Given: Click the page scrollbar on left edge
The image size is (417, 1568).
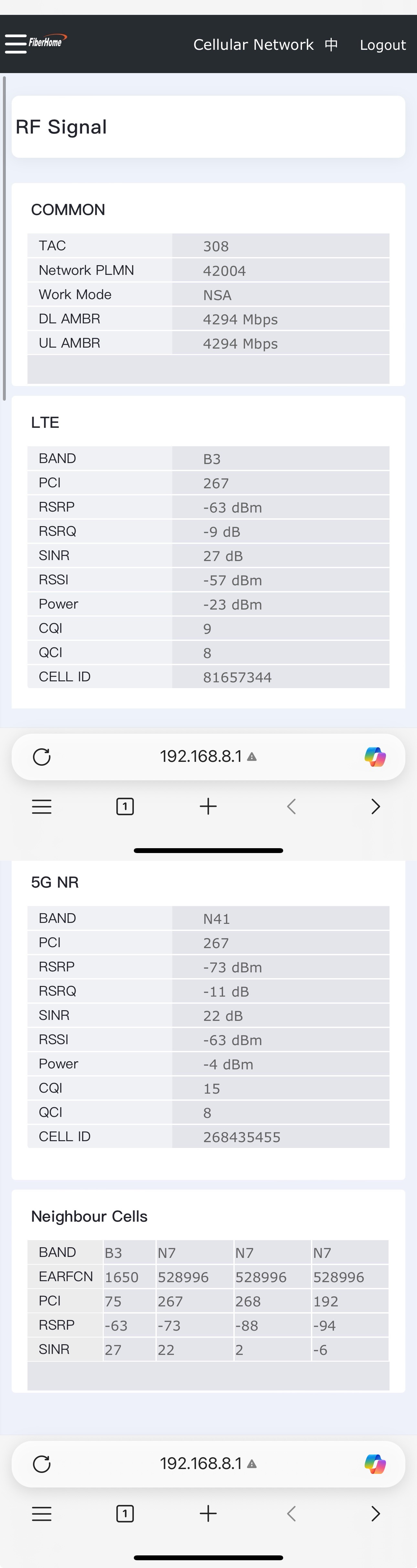Looking at the screenshot, I should coord(4,238).
